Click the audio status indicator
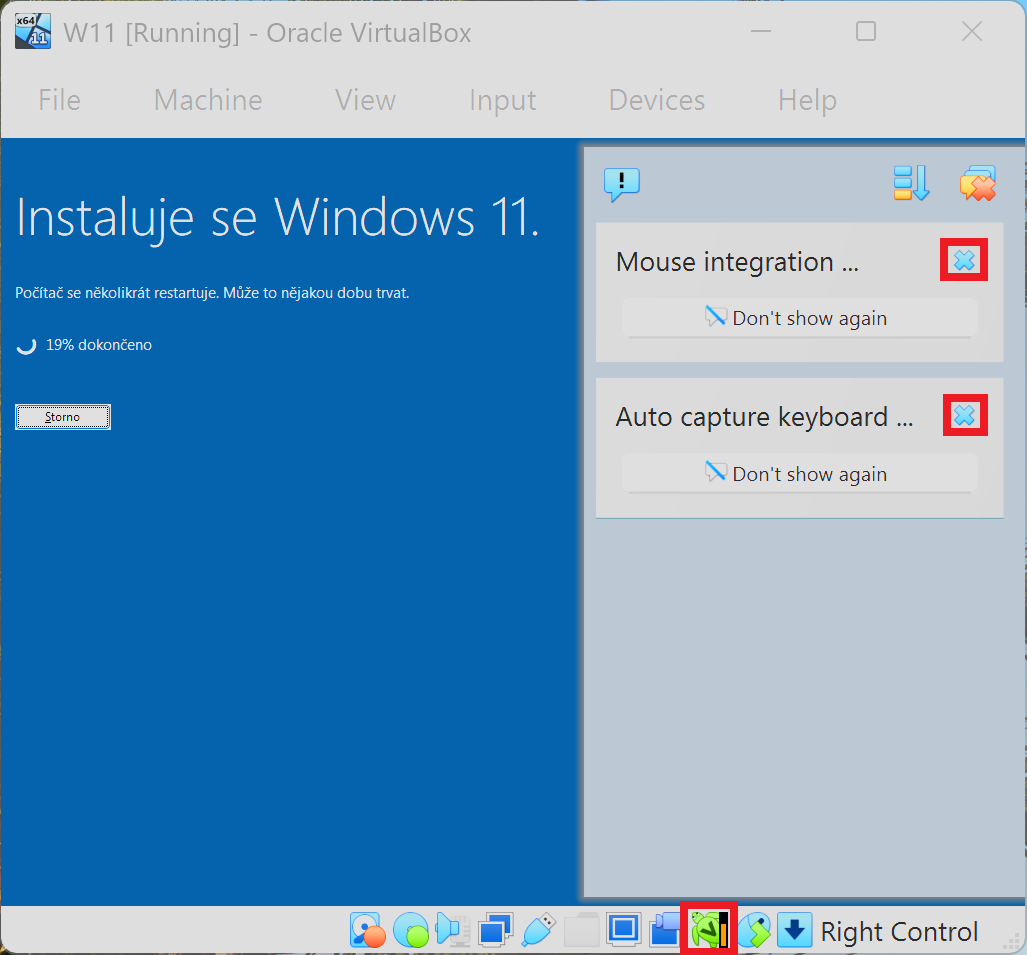The width and height of the screenshot is (1027, 955). pos(452,930)
